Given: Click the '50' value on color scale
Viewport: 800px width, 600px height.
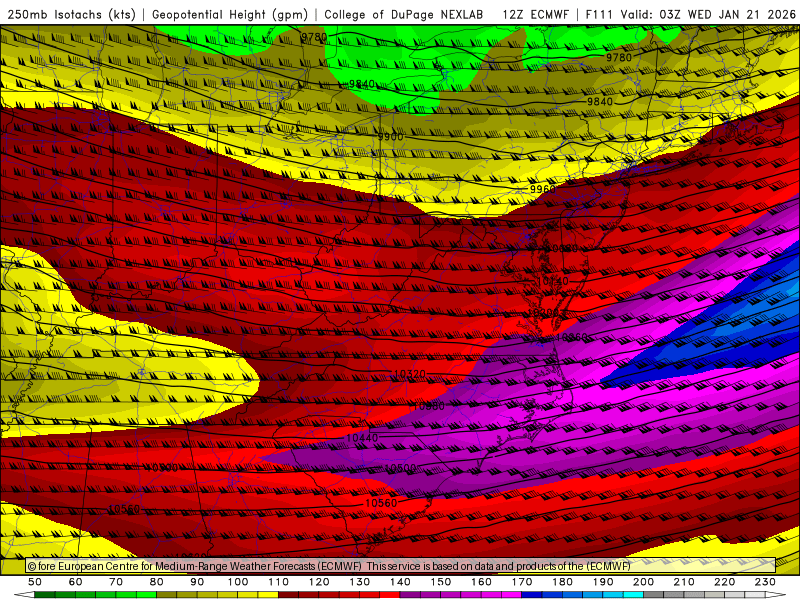Looking at the screenshot, I should pyautogui.click(x=35, y=582).
